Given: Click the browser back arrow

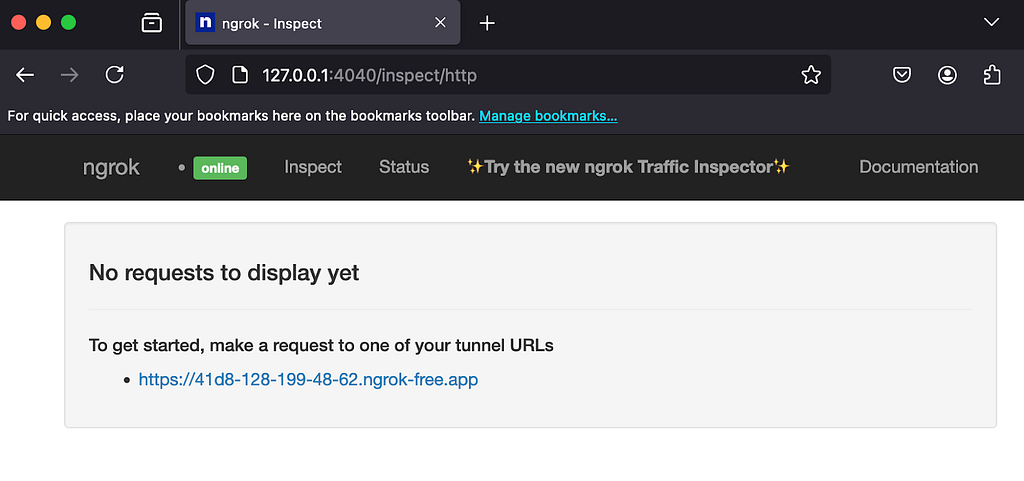Looking at the screenshot, I should (x=25, y=75).
